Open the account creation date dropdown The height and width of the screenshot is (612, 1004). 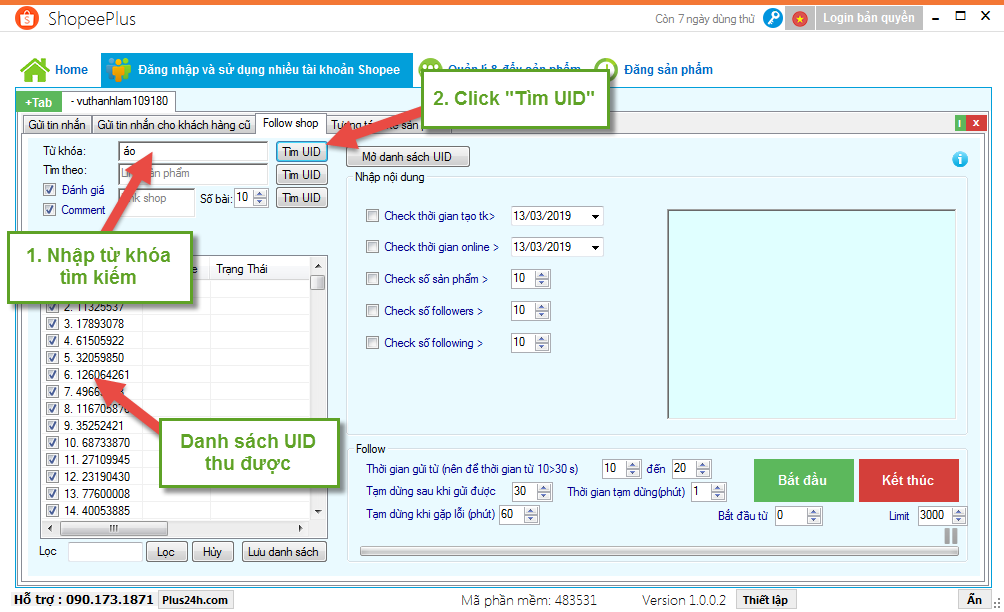coord(596,217)
